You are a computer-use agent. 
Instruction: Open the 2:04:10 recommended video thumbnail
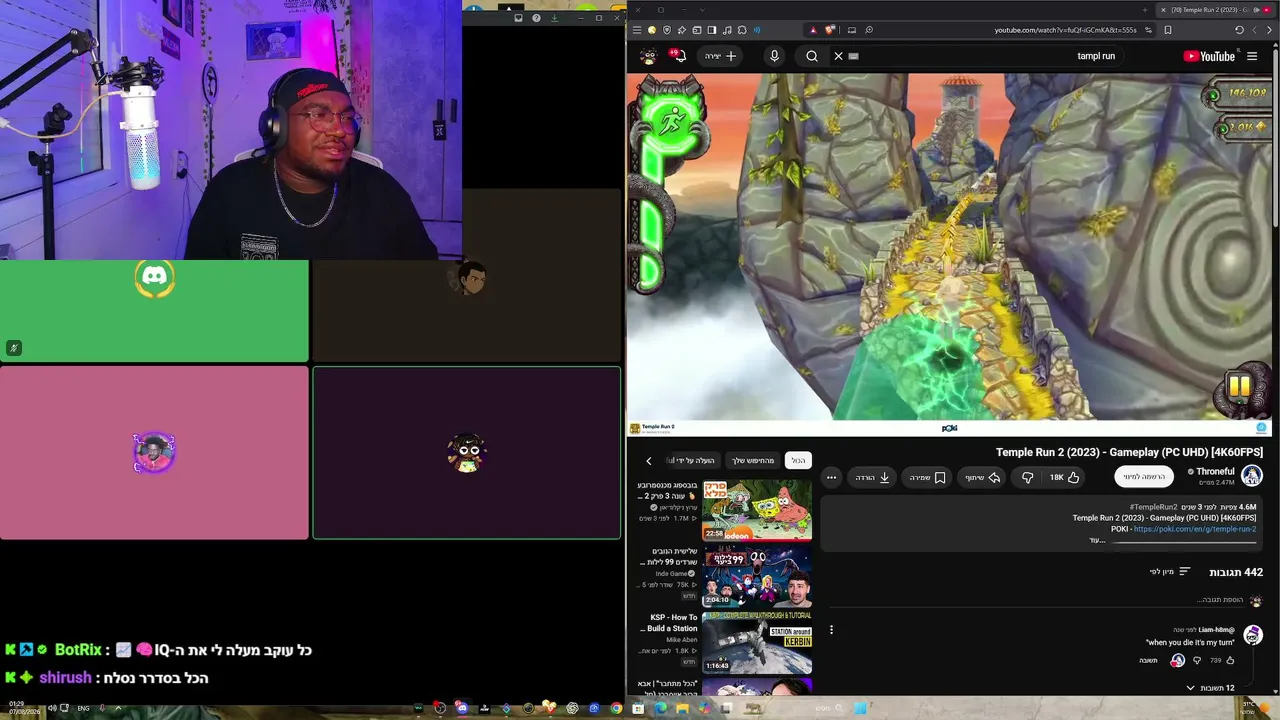(x=757, y=577)
